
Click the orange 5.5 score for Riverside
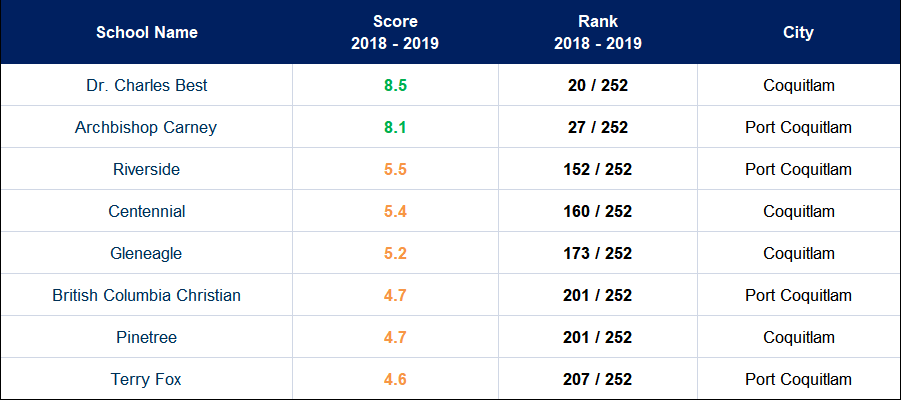[x=395, y=169]
